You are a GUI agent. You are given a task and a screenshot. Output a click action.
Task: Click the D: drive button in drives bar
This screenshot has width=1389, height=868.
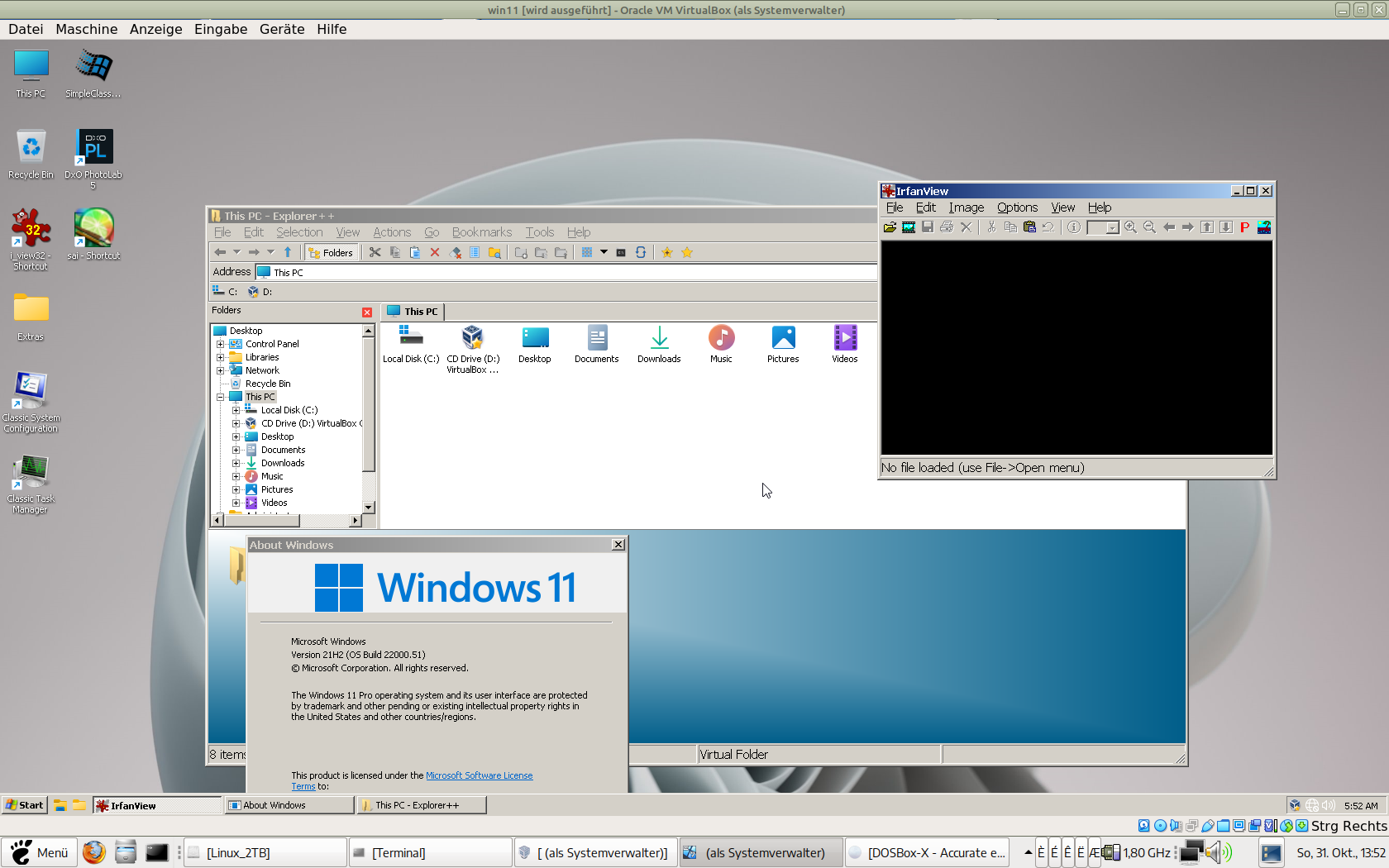coord(260,291)
